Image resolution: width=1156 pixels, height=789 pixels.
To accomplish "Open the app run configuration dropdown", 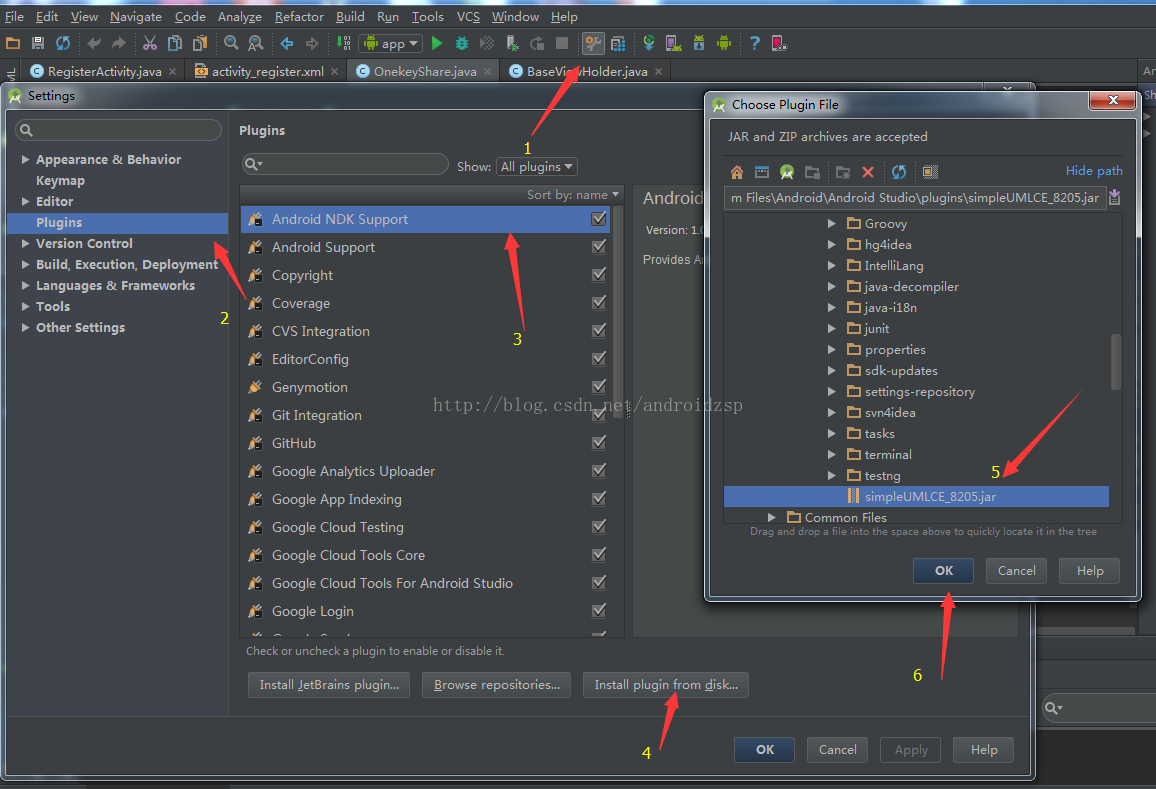I will 391,44.
